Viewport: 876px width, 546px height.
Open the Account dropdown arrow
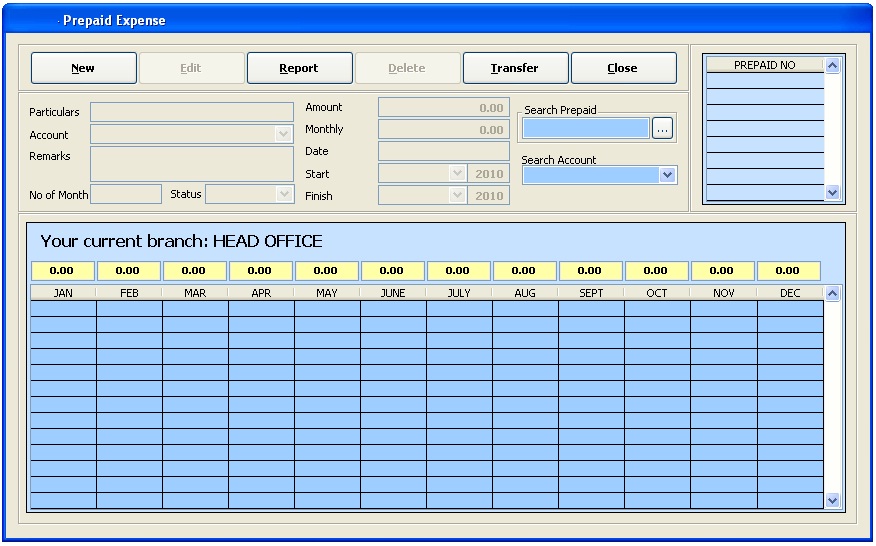pyautogui.click(x=283, y=134)
